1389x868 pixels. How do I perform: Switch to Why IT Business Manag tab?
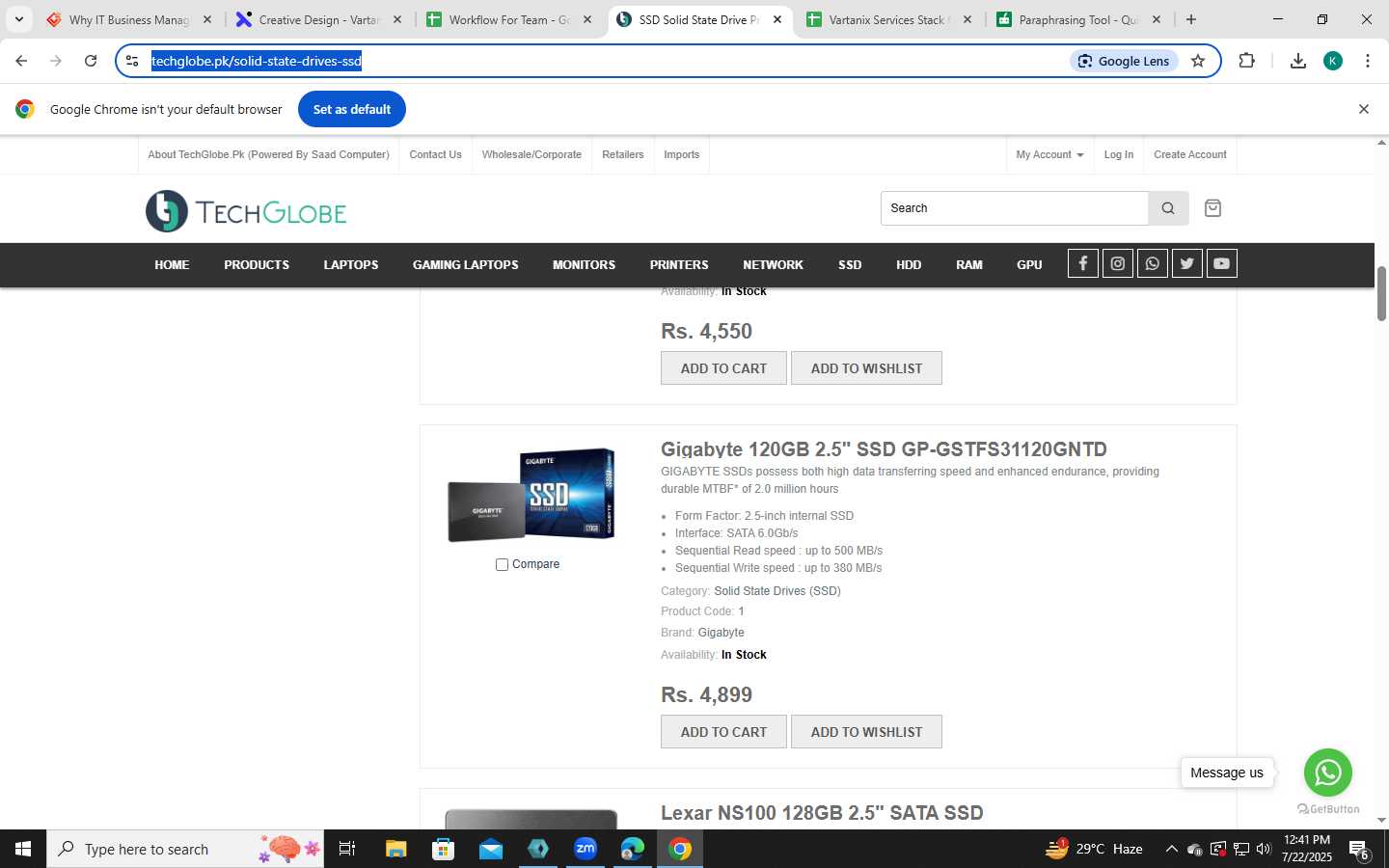coord(129,19)
